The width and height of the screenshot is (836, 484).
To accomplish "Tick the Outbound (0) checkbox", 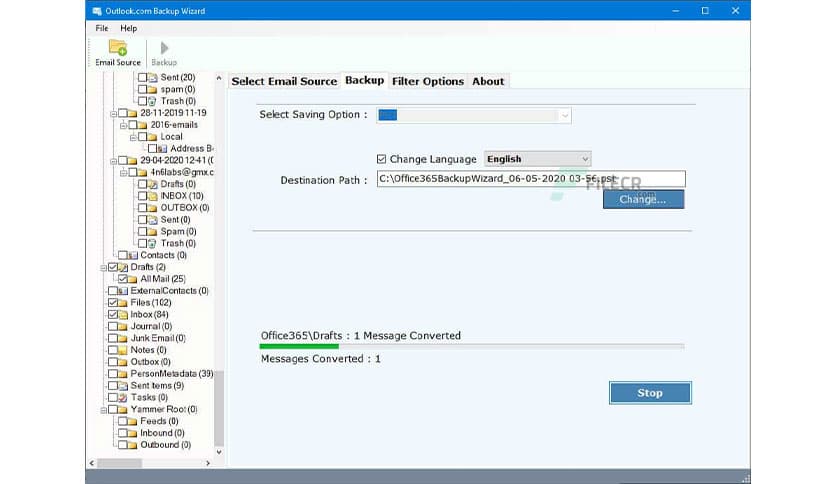I will pos(122,445).
